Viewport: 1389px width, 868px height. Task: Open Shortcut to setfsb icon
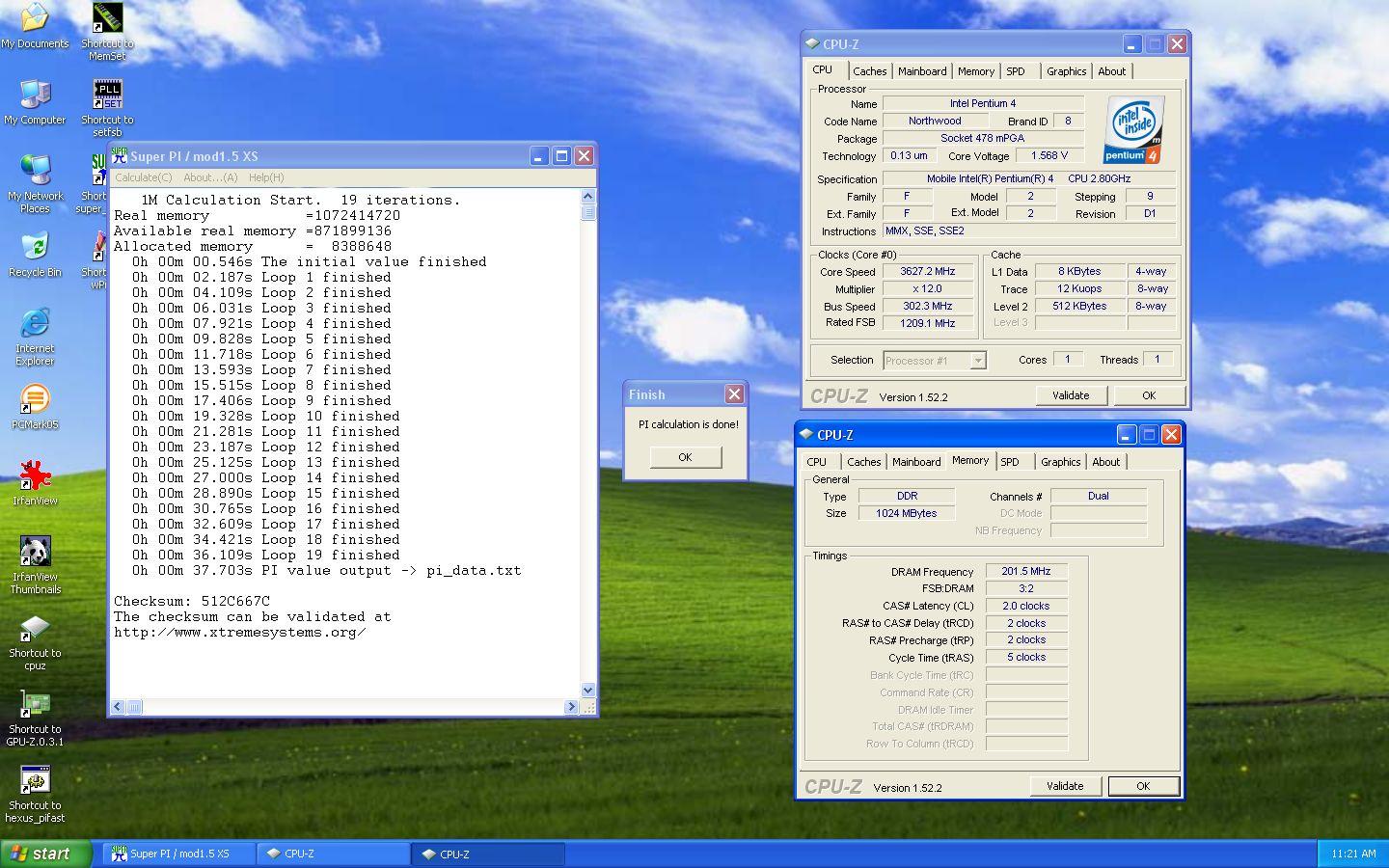107,107
